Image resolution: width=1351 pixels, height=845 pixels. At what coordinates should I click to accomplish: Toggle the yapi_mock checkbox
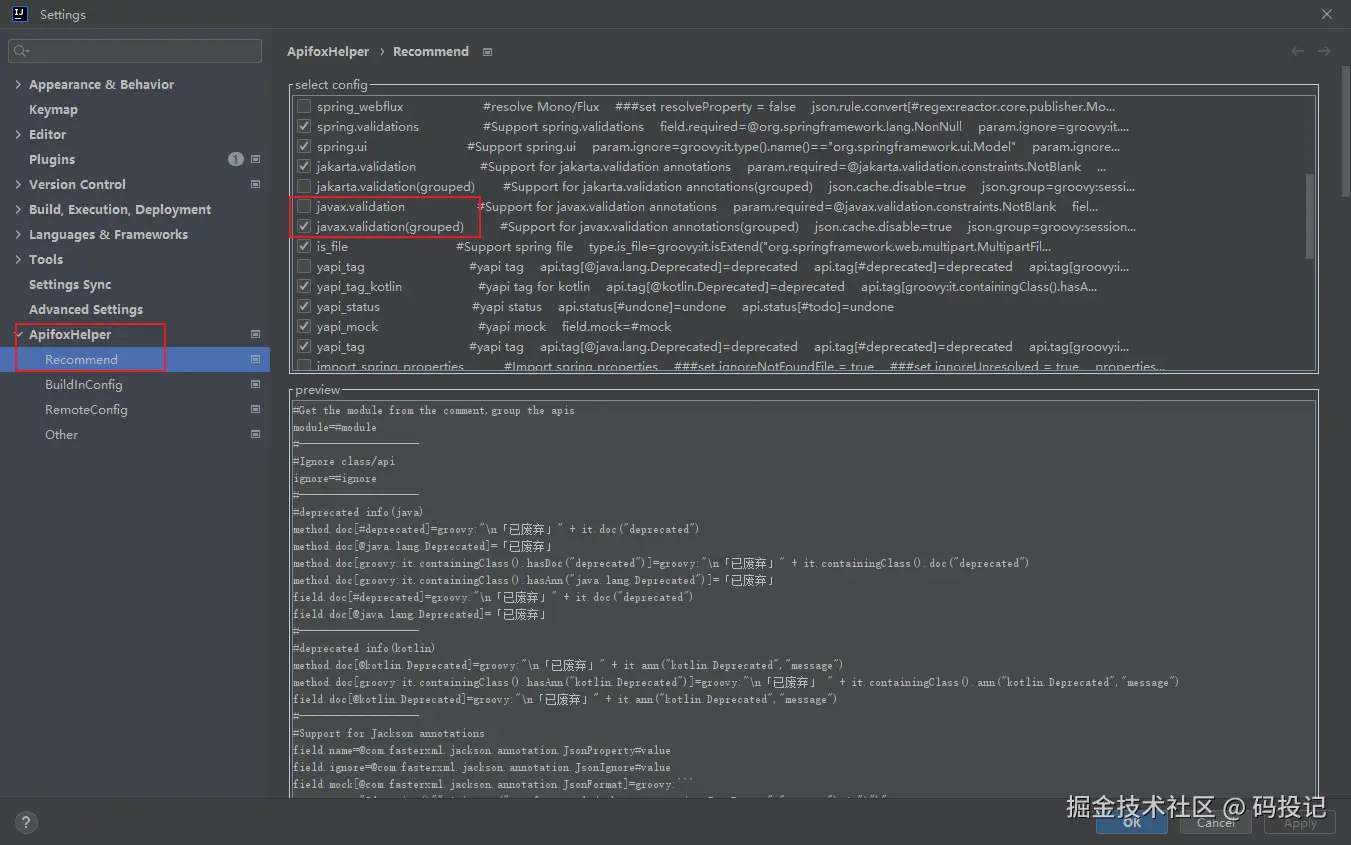pos(304,326)
